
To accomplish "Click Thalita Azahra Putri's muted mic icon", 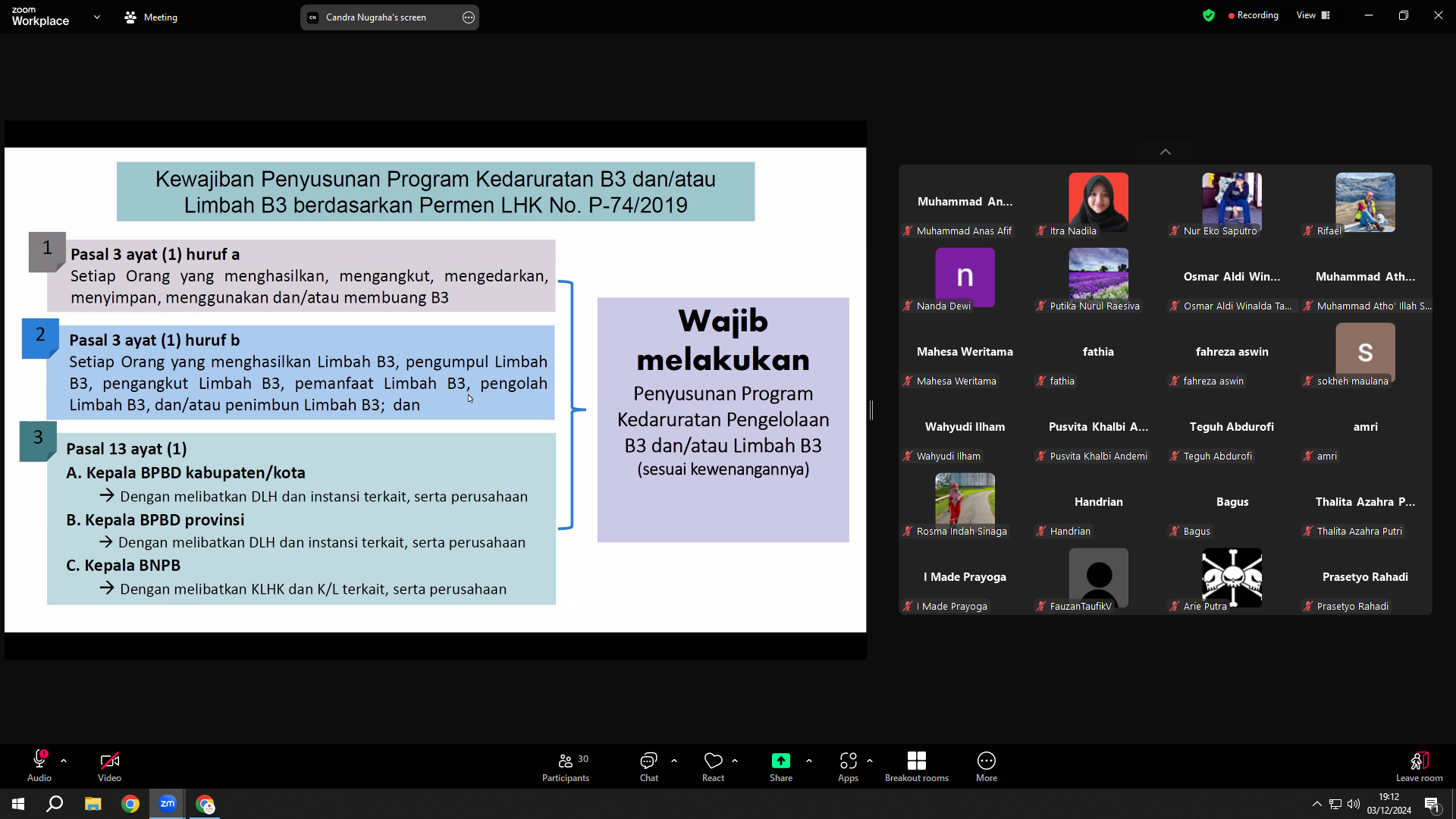I will pyautogui.click(x=1308, y=531).
